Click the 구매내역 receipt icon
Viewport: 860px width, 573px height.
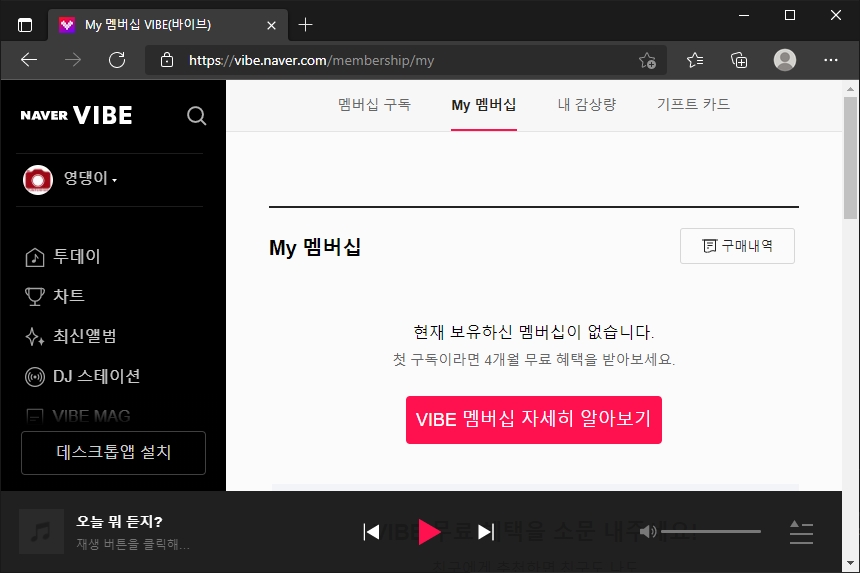[x=709, y=246]
